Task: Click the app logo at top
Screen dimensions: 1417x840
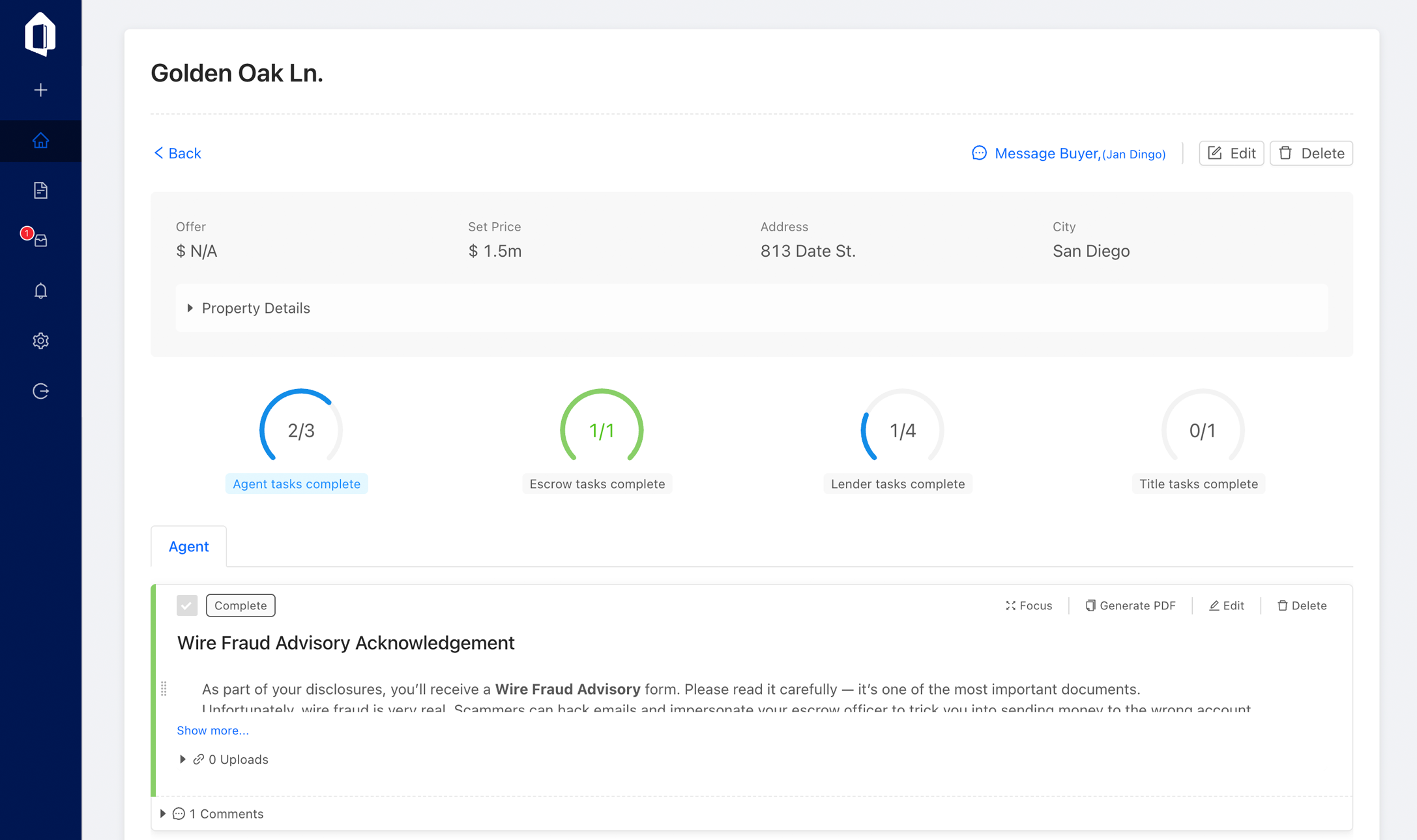Action: pos(40,34)
